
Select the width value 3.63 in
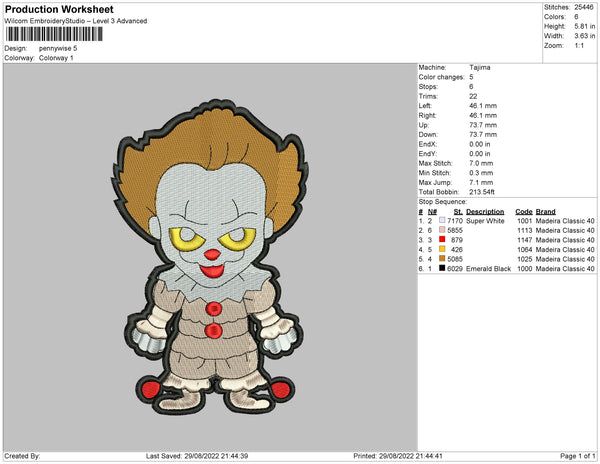[x=584, y=36]
